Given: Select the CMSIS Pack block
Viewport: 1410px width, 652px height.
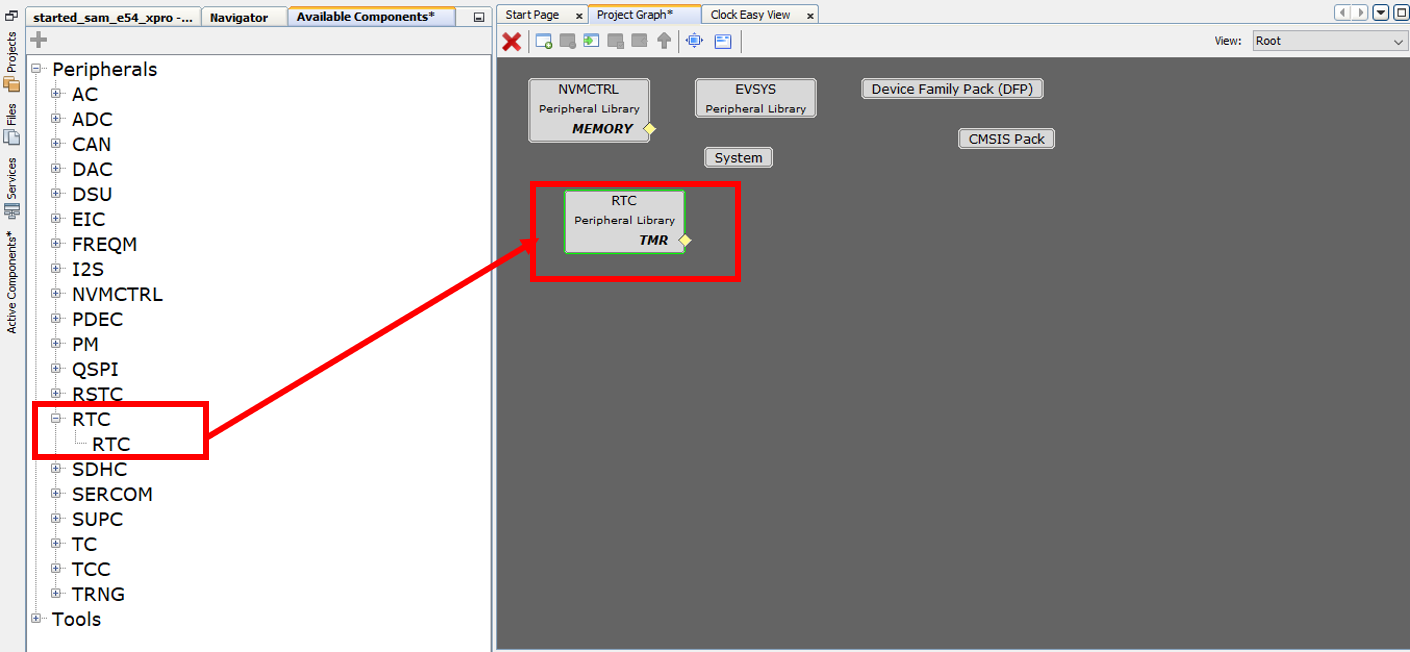Looking at the screenshot, I should (1005, 138).
